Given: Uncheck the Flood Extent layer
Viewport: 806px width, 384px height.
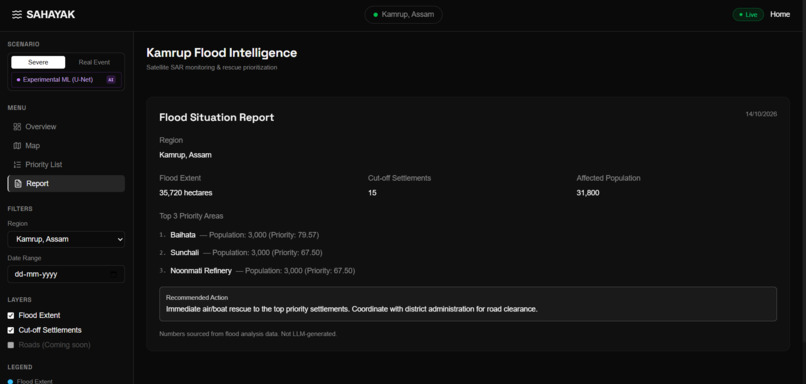Looking at the screenshot, I should tap(11, 316).
